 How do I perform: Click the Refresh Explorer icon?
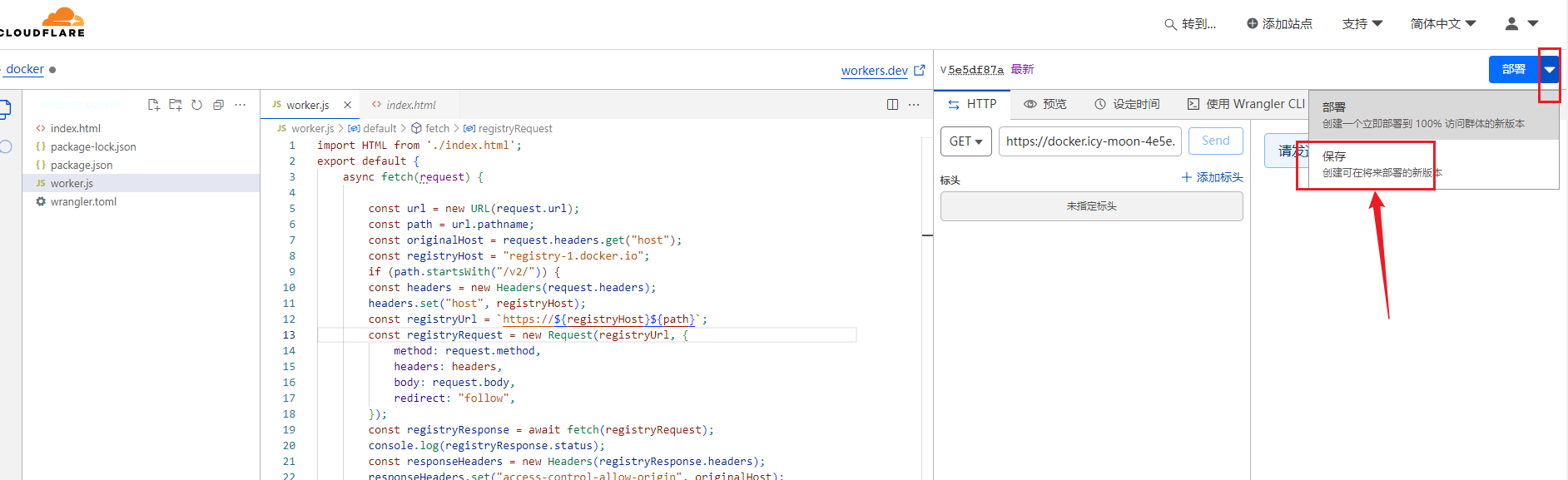196,105
